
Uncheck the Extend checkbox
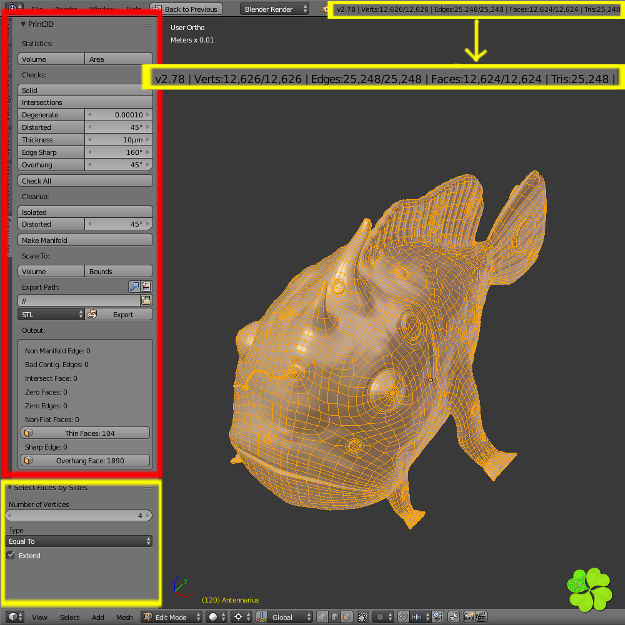point(11,555)
